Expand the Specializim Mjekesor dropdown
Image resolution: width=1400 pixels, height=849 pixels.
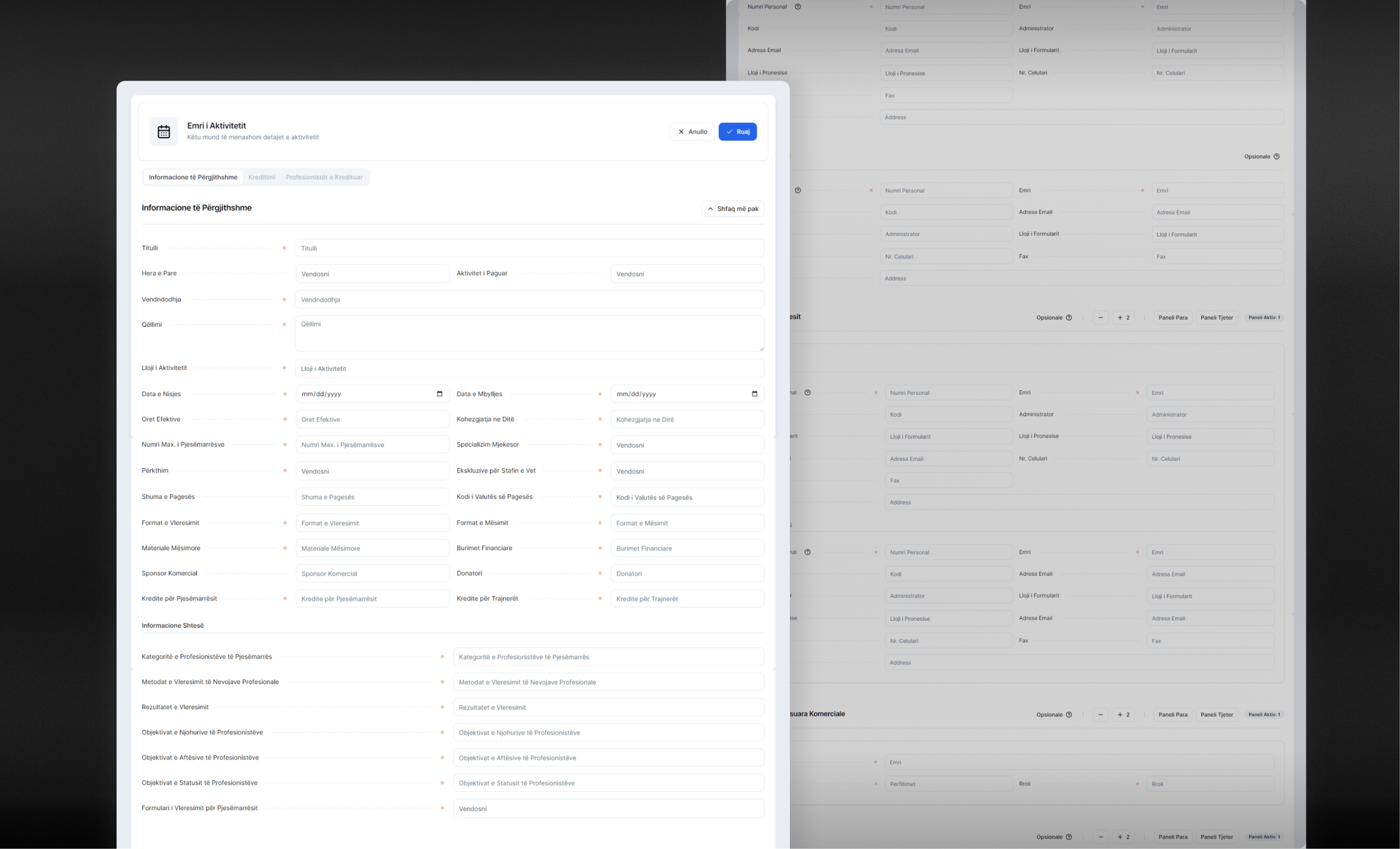click(x=687, y=445)
